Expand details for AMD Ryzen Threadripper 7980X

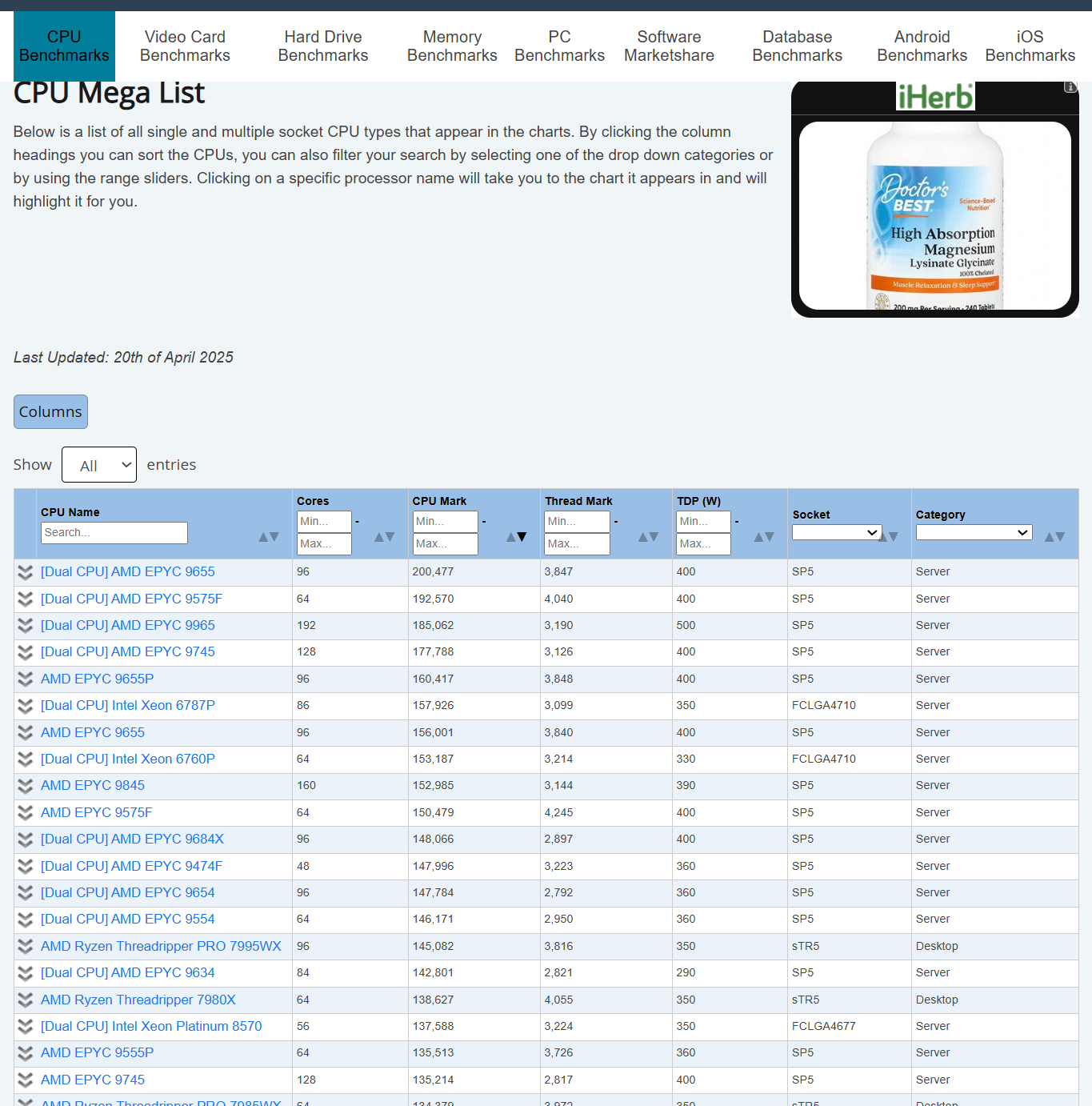25,1000
